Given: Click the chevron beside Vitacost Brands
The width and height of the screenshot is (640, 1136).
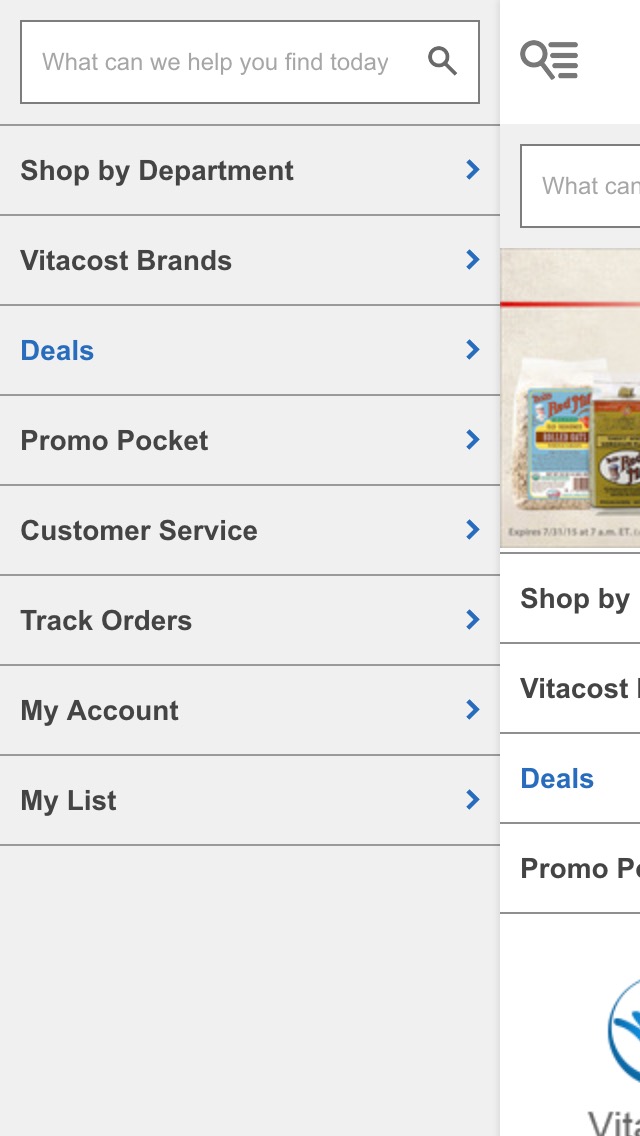Looking at the screenshot, I should click(x=471, y=260).
